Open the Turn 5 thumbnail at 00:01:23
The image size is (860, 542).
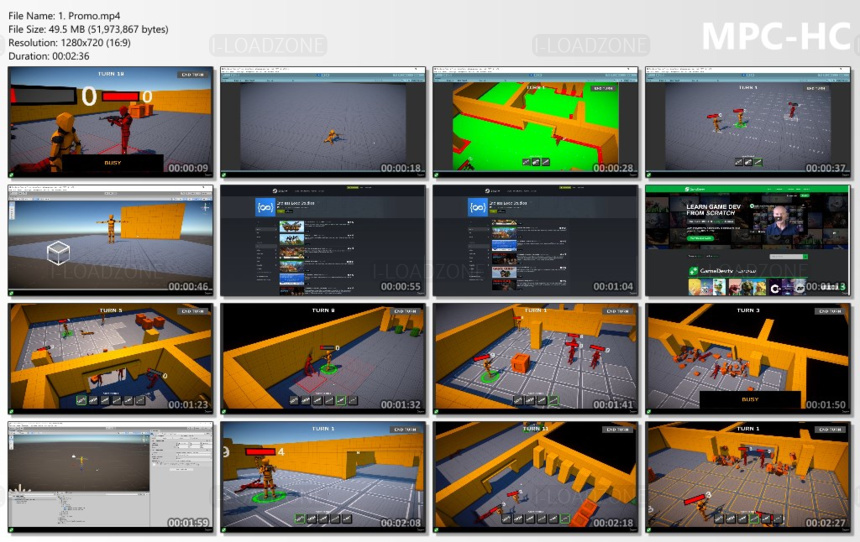(x=110, y=359)
